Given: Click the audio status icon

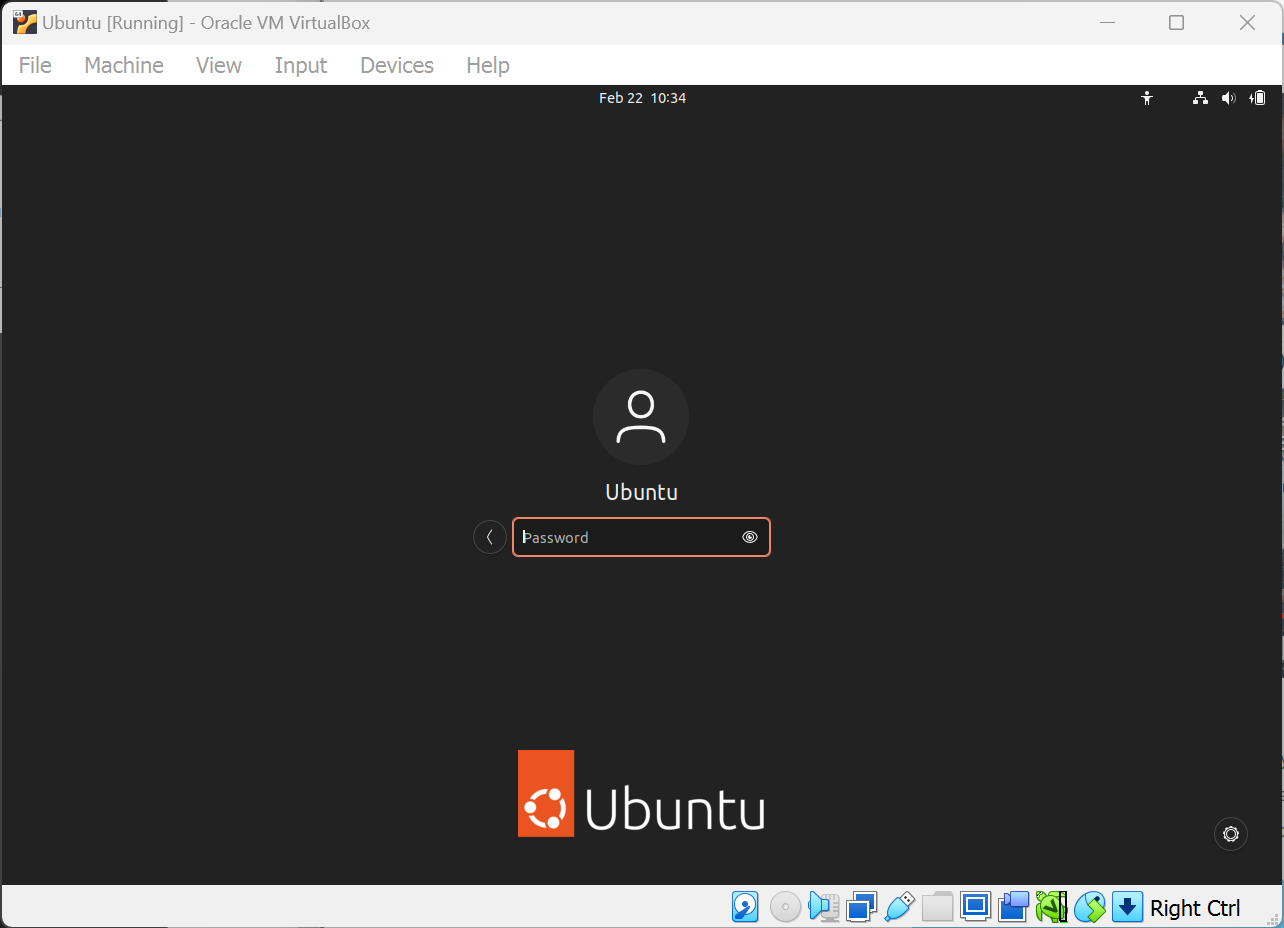Looking at the screenshot, I should coord(823,907).
